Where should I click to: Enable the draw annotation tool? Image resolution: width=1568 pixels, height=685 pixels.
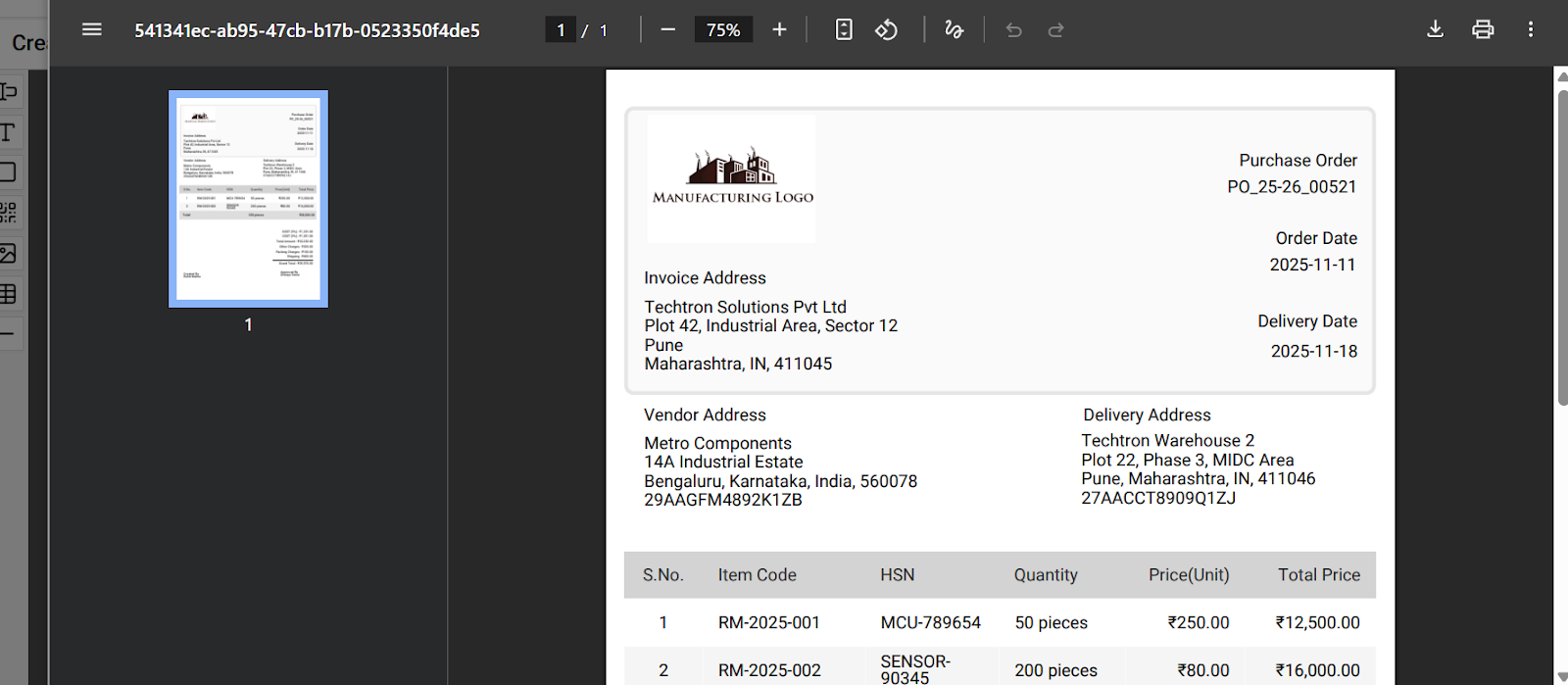[x=954, y=29]
